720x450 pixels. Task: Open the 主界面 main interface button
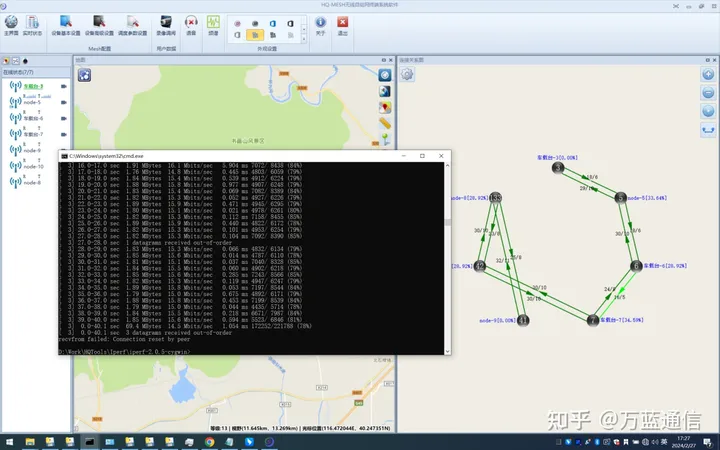click(x=11, y=23)
